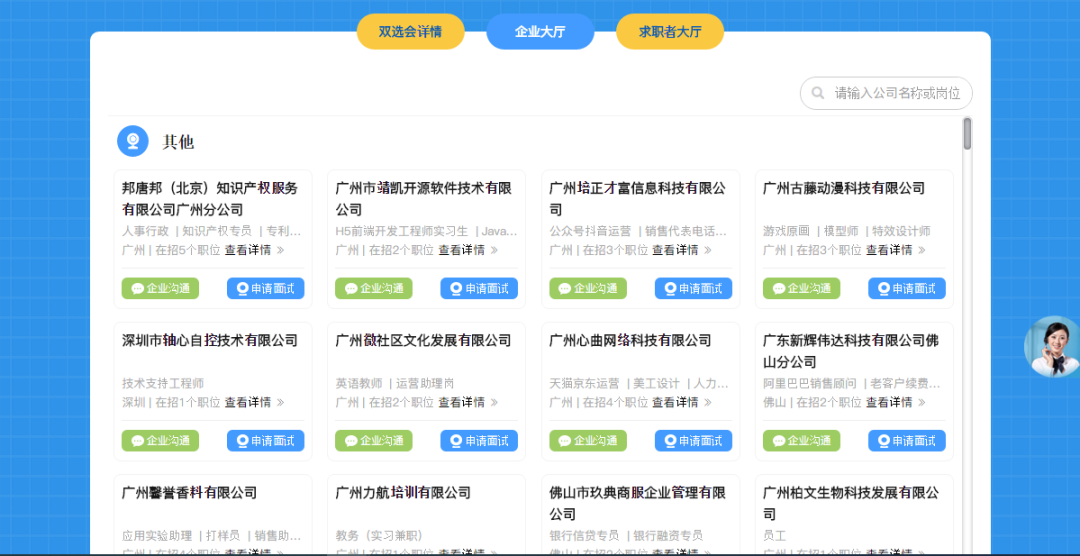Viewport: 1080px width, 556px height.
Task: Click the company list vertical scrollbar
Action: pos(967,134)
